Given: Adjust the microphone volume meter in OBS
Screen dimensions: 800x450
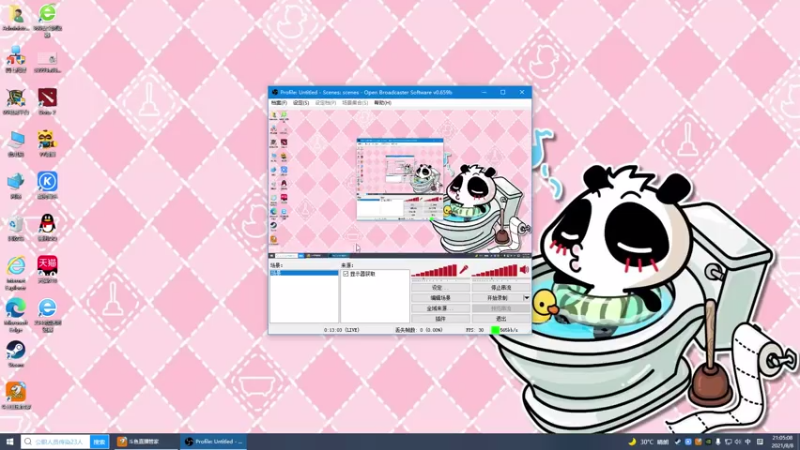Looking at the screenshot, I should point(434,271).
